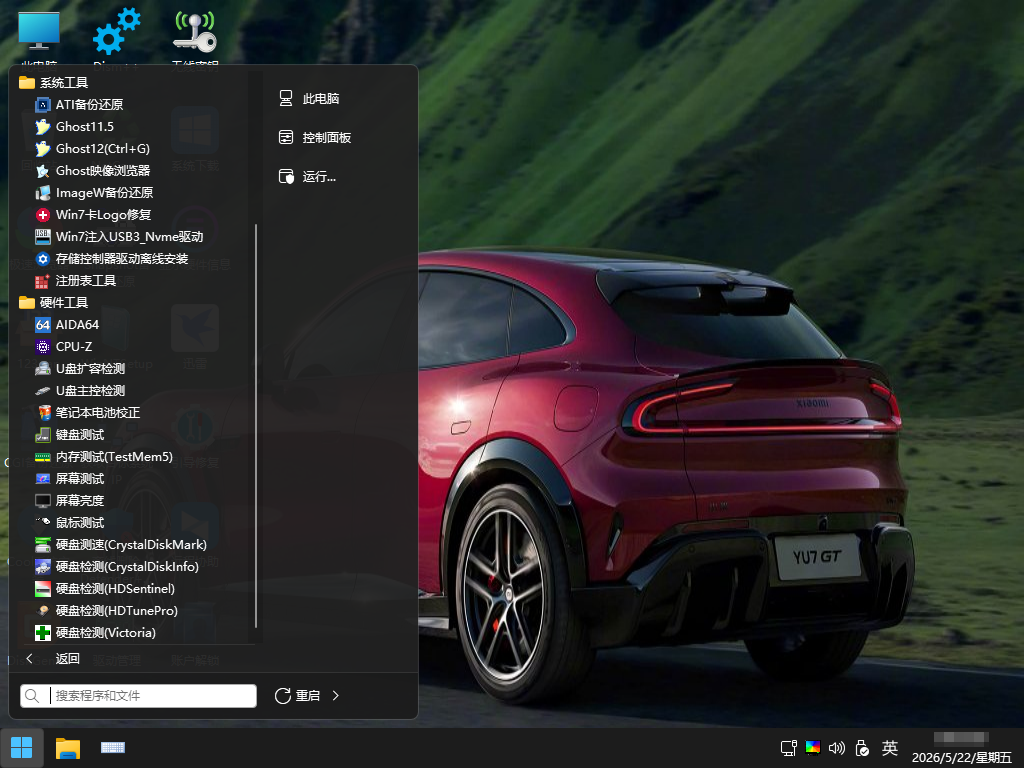The image size is (1024, 768).
Task: Open 屏幕亮度 monitor icon
Action: tap(42, 500)
